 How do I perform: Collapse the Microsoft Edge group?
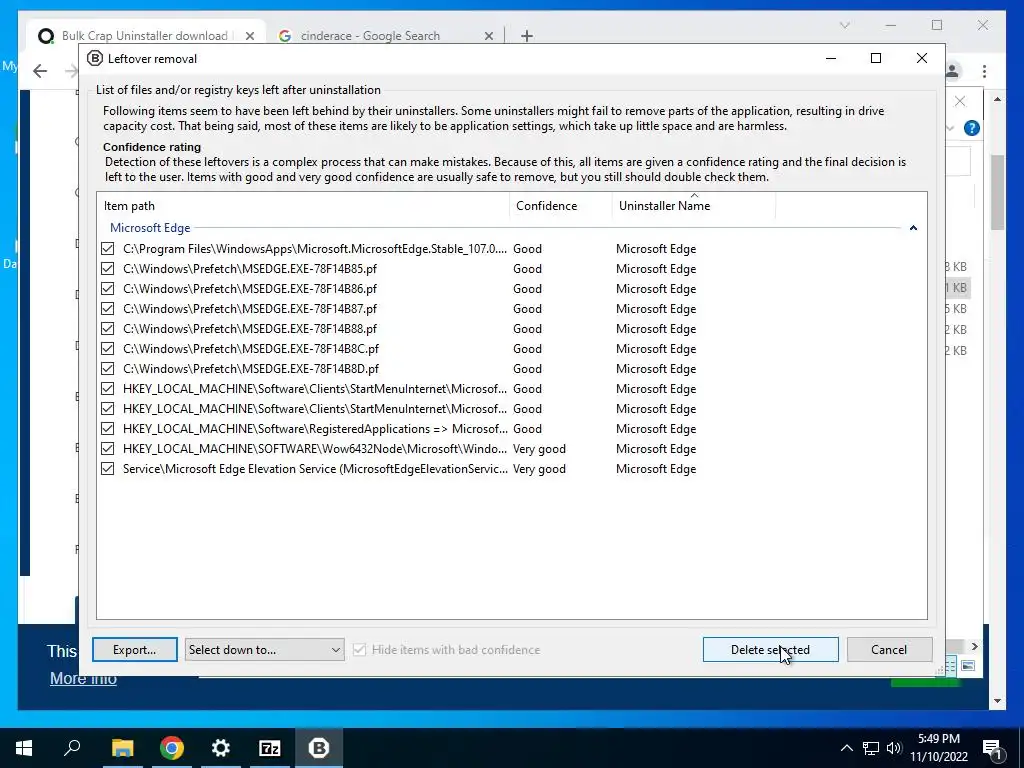point(913,228)
